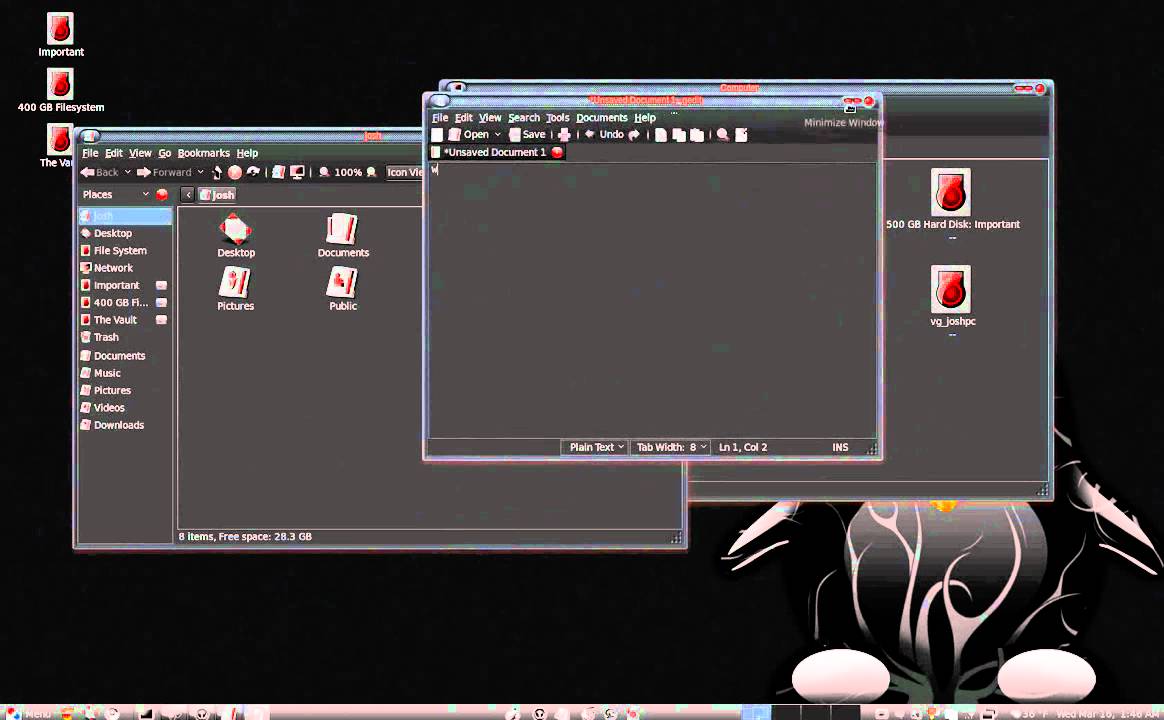The height and width of the screenshot is (720, 1164).
Task: Close the Unsaved Document 1 tab
Action: coord(557,152)
